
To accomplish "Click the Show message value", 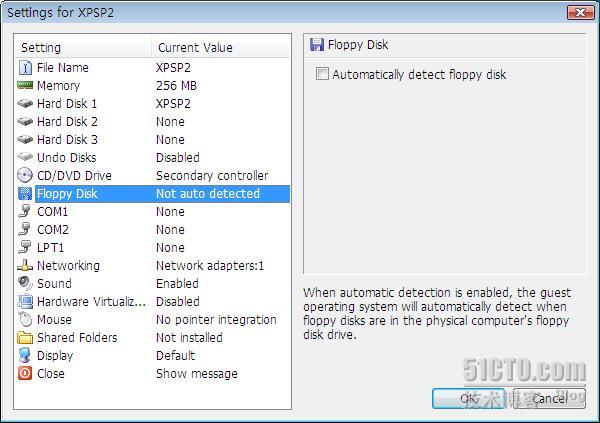I will point(197,374).
